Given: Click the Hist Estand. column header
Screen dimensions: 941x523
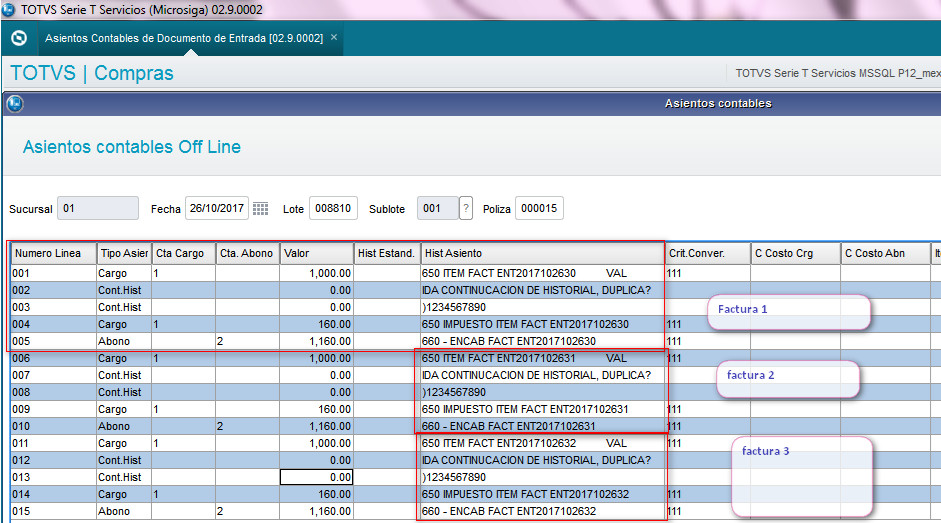Looking at the screenshot, I should click(x=387, y=253).
